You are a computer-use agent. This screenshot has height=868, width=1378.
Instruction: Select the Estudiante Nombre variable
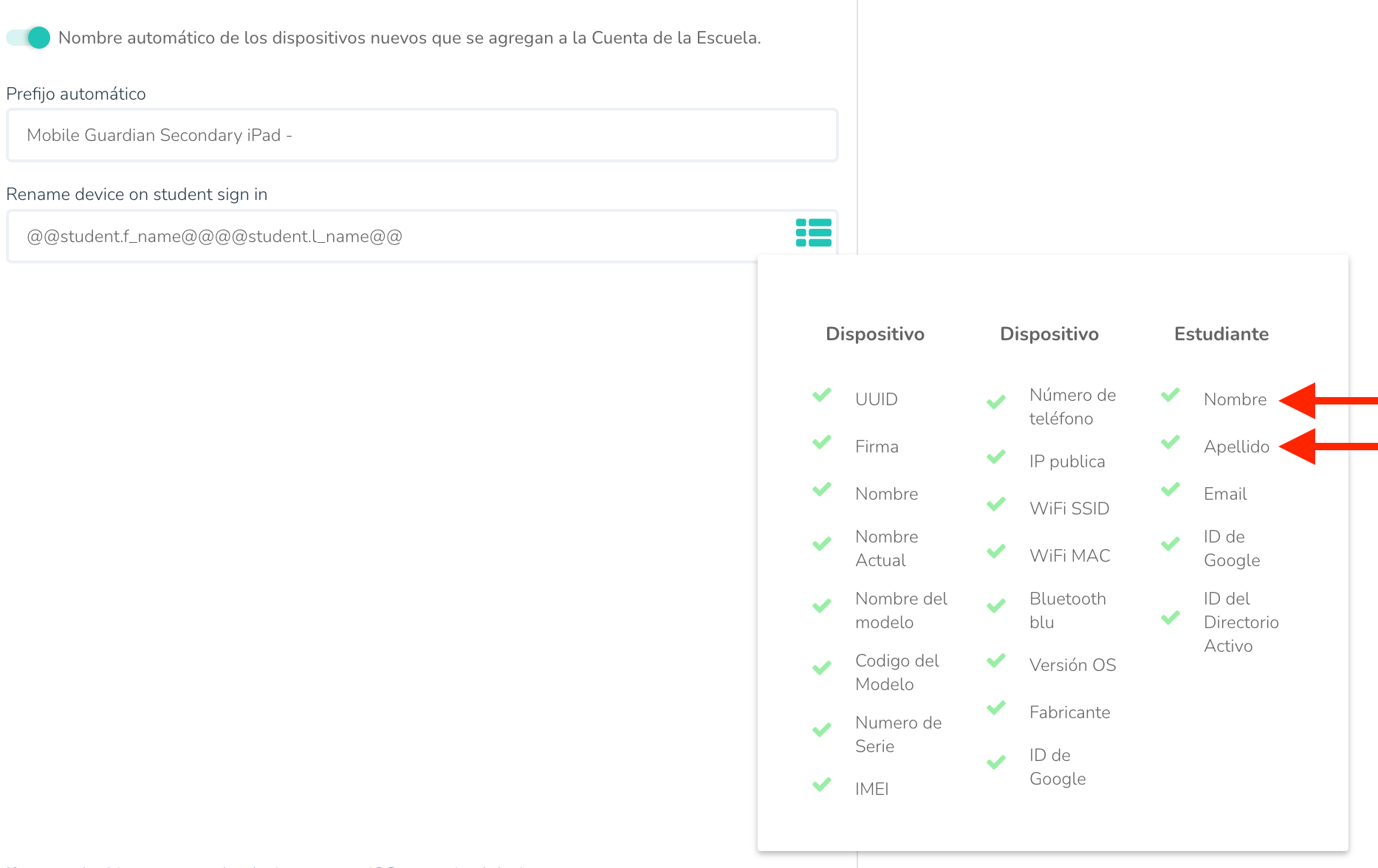[x=1234, y=399]
